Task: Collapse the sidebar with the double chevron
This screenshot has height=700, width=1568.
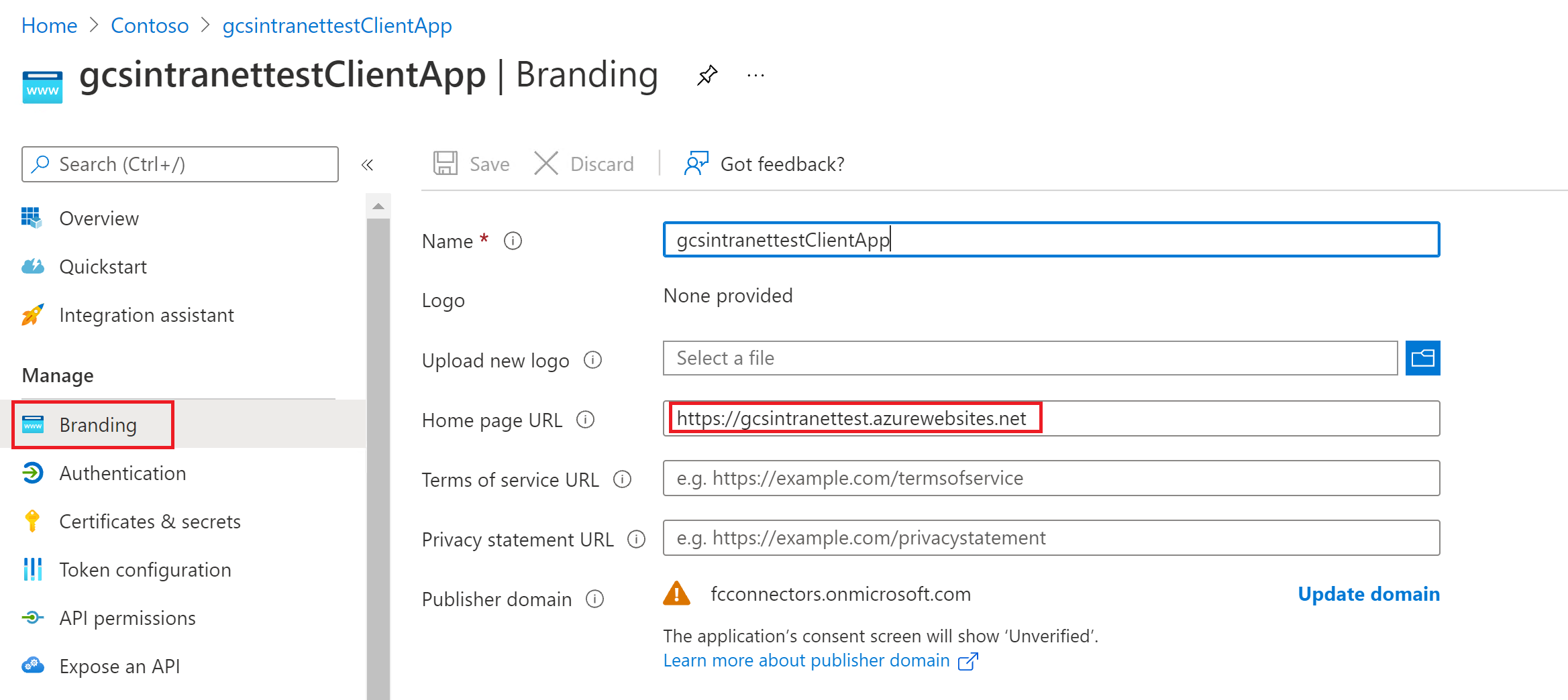Action: (x=367, y=165)
